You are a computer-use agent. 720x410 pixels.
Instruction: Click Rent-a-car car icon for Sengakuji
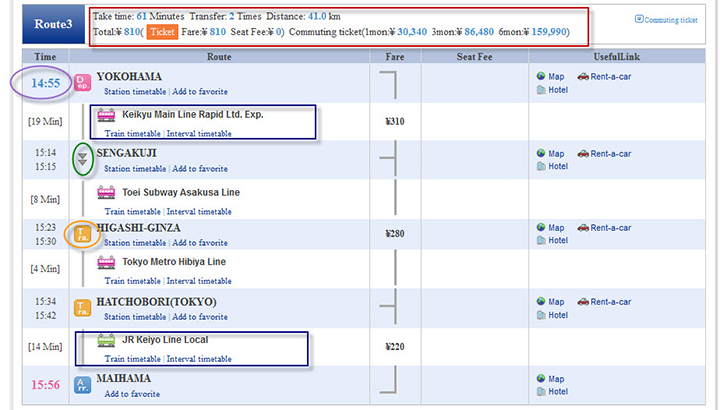(583, 153)
